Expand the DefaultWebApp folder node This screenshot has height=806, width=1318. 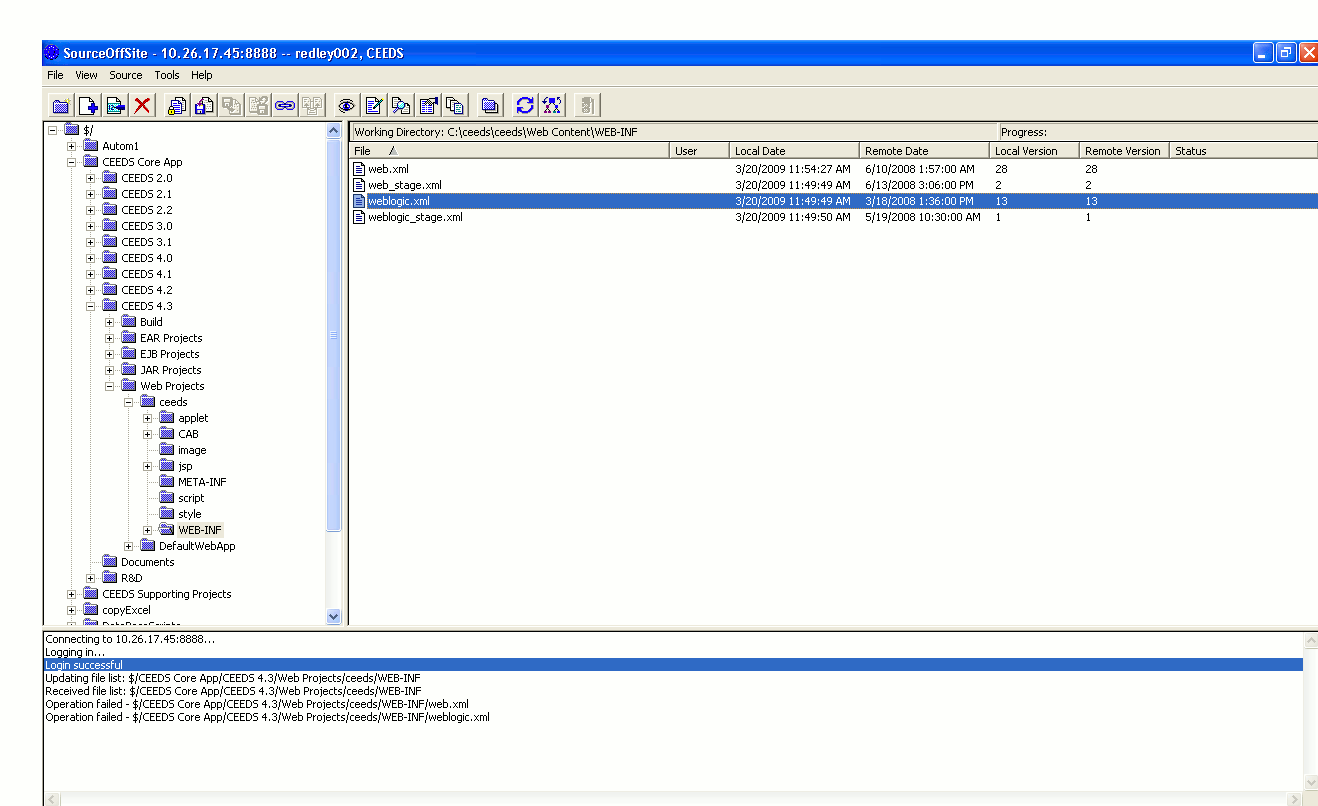(128, 546)
